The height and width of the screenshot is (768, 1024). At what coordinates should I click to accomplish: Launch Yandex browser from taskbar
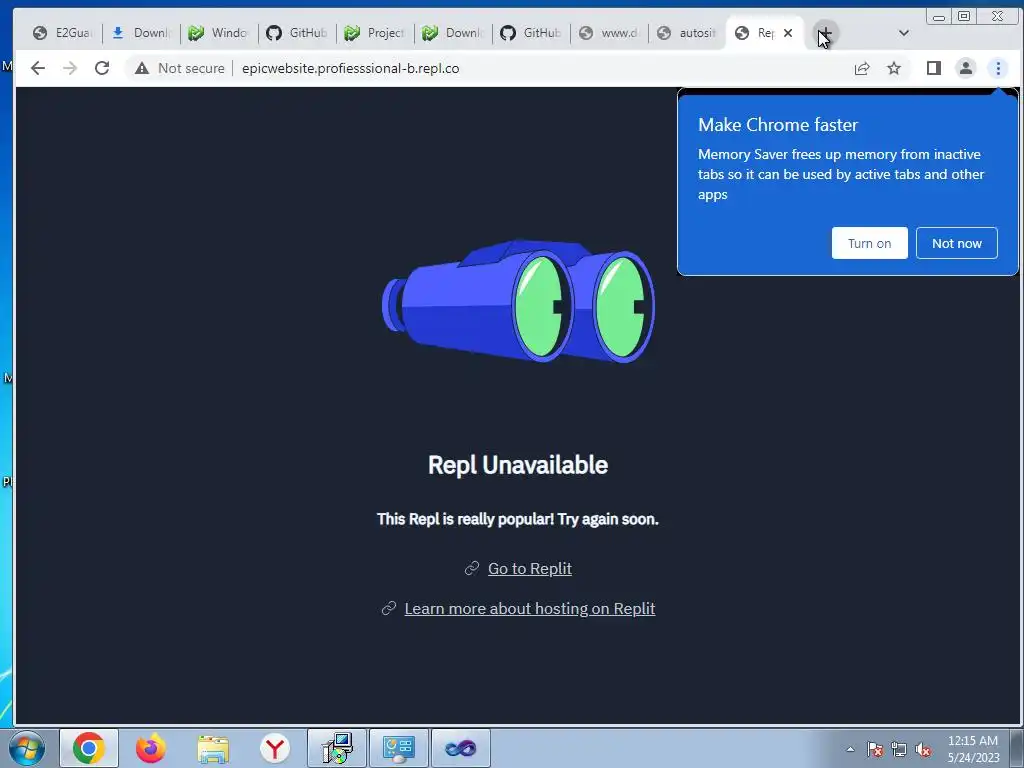(x=275, y=748)
